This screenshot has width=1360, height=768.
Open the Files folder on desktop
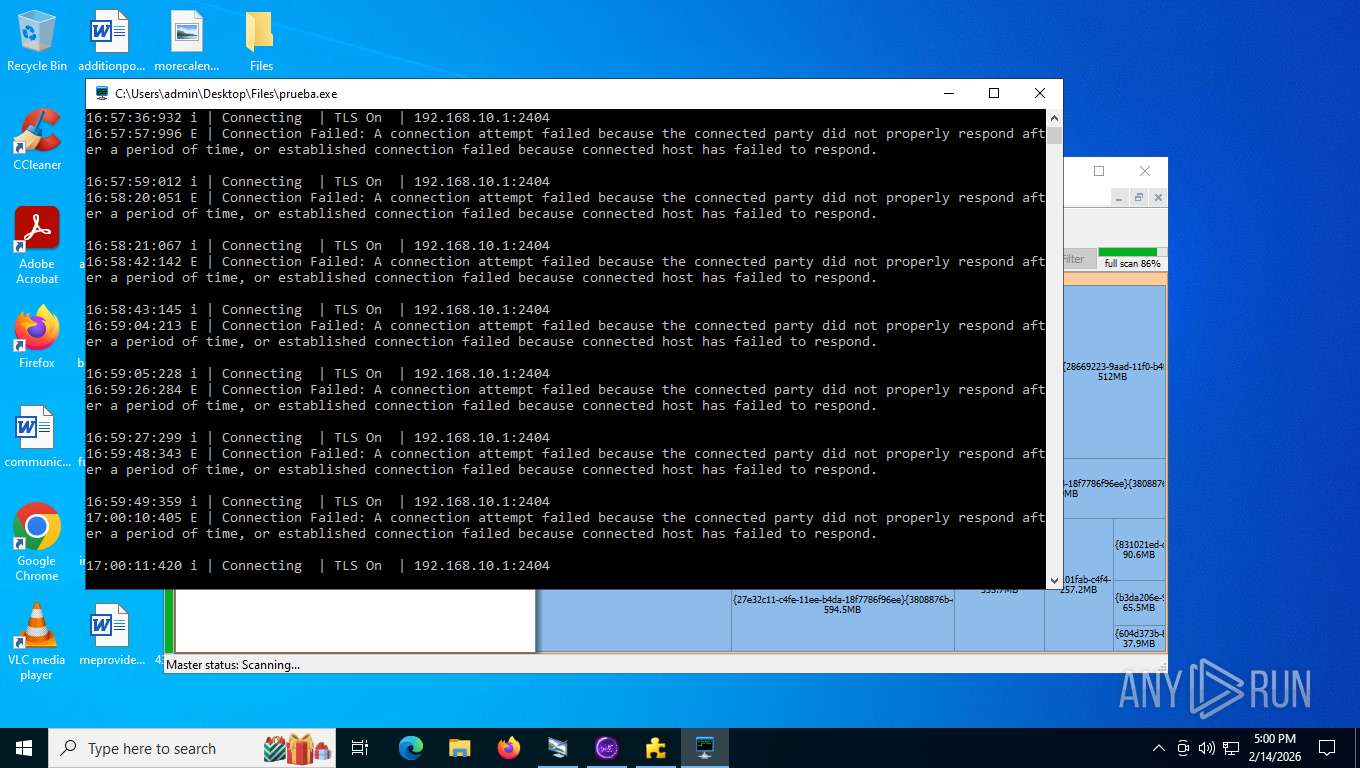pyautogui.click(x=261, y=41)
